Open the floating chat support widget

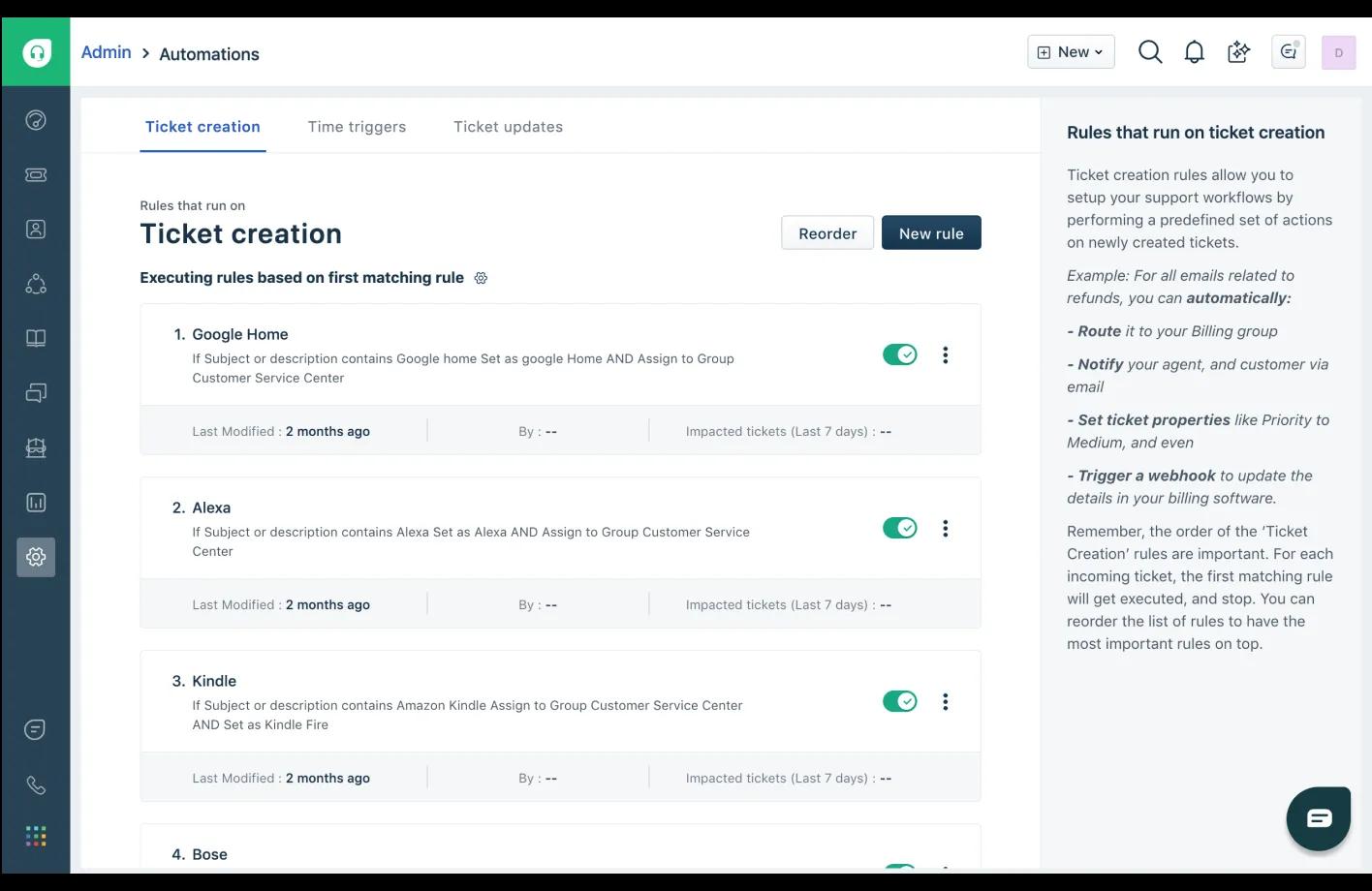1319,819
